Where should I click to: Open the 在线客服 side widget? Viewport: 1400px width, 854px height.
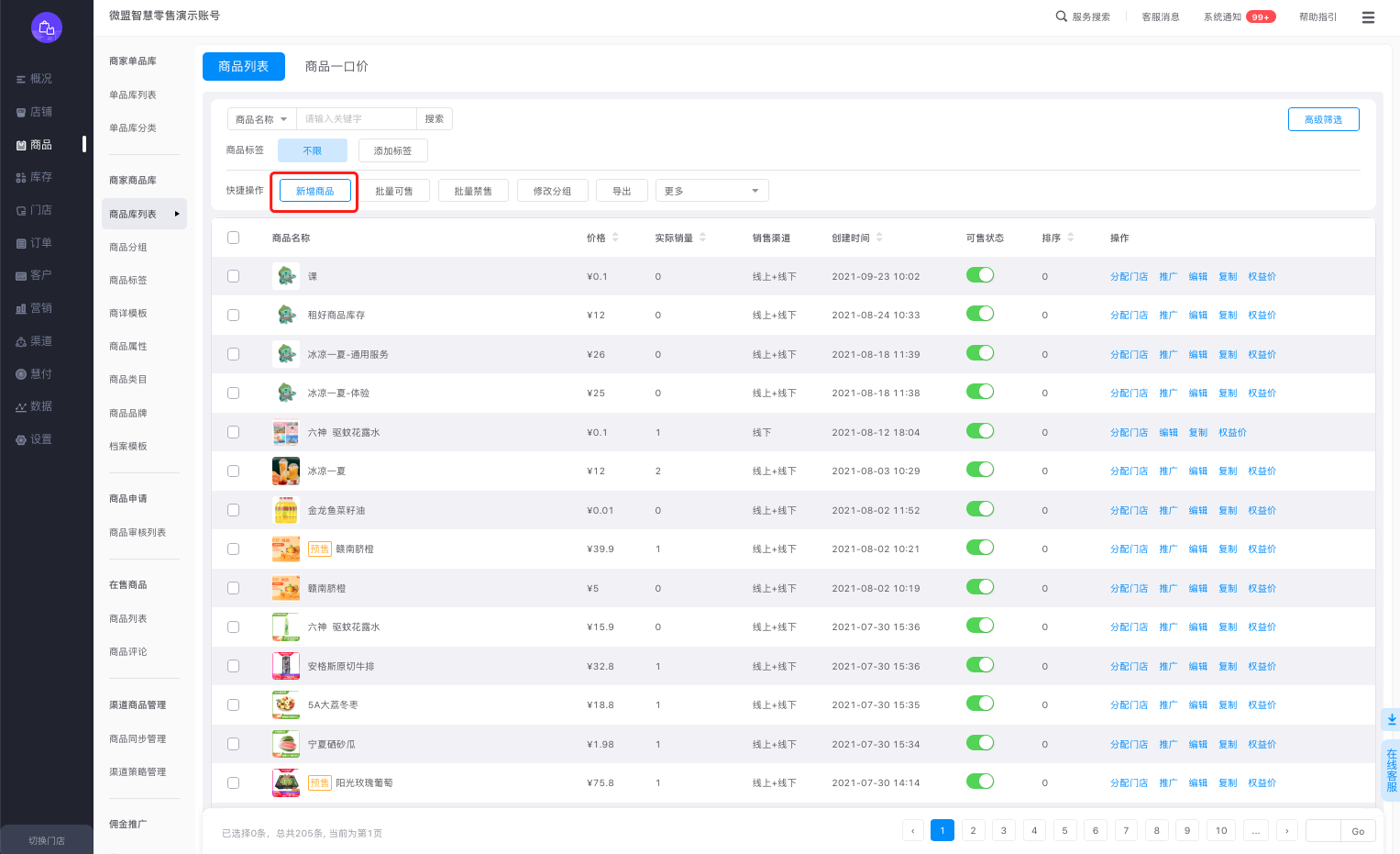1392,771
